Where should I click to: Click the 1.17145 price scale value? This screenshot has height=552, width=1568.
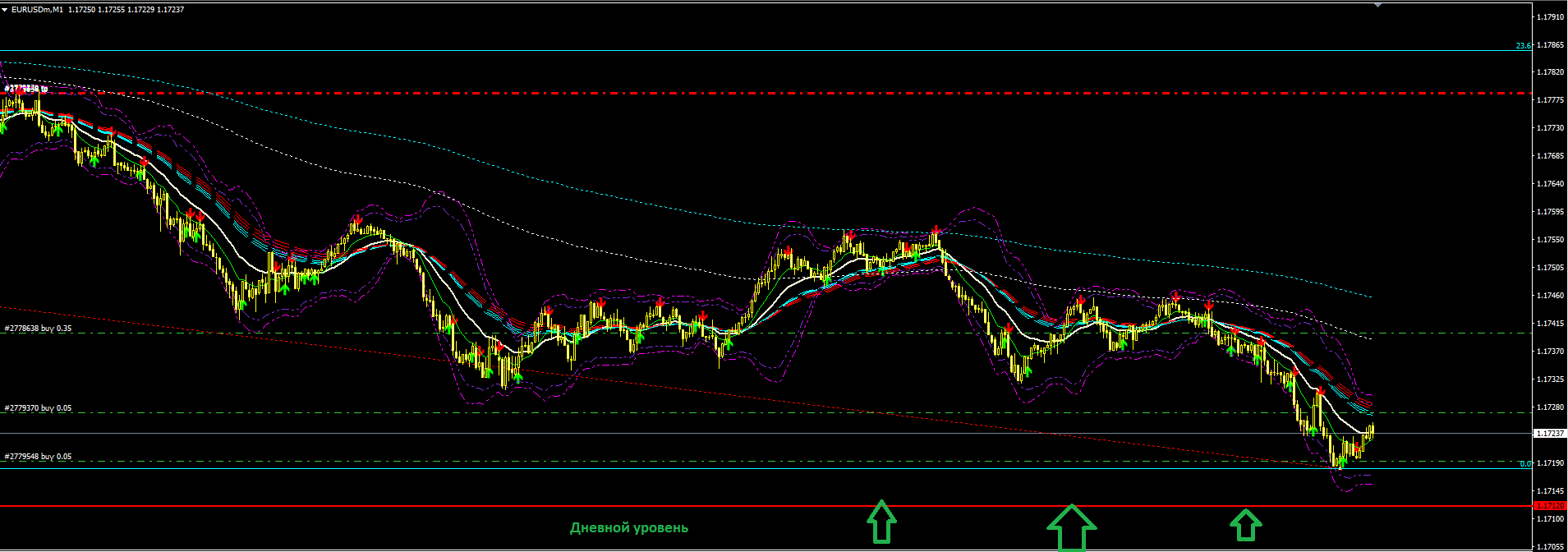pyautogui.click(x=1550, y=491)
